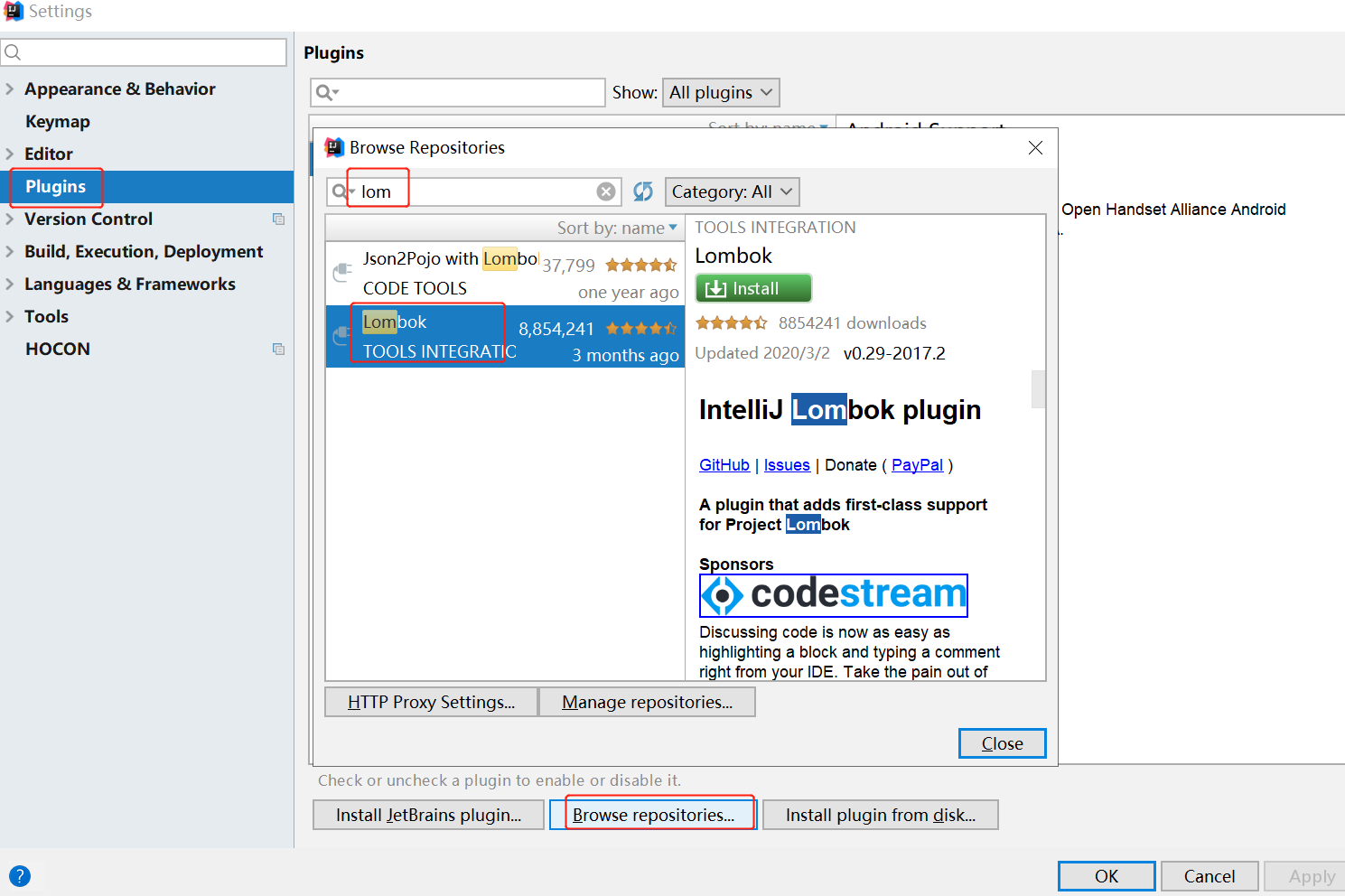Viewport: 1345px width, 896px height.
Task: Expand the Version Control node
Action: click(x=10, y=219)
